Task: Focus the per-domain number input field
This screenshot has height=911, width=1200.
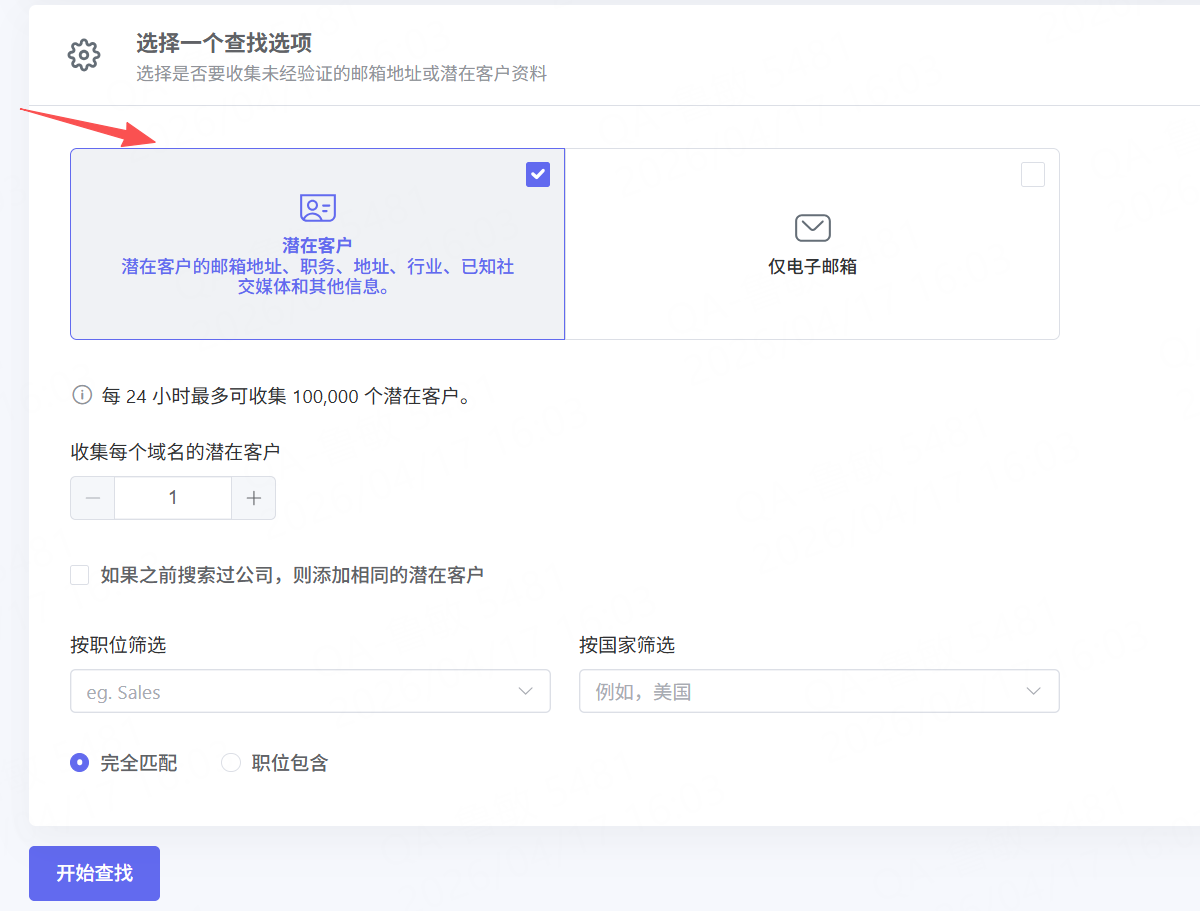Action: (x=173, y=498)
